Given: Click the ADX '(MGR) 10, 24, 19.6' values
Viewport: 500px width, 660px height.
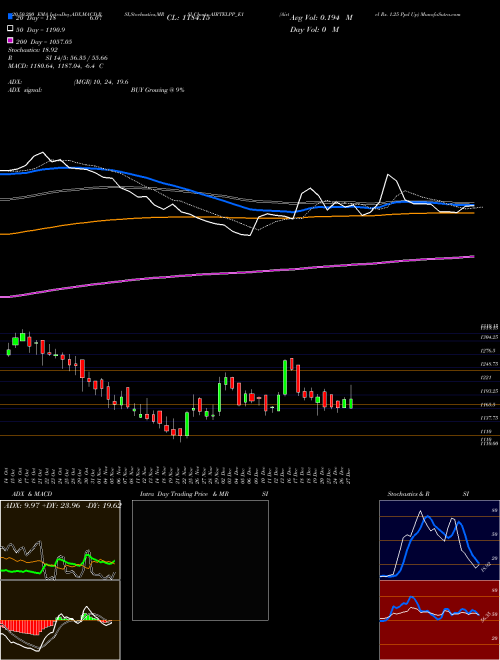Looking at the screenshot, I should (101, 82).
